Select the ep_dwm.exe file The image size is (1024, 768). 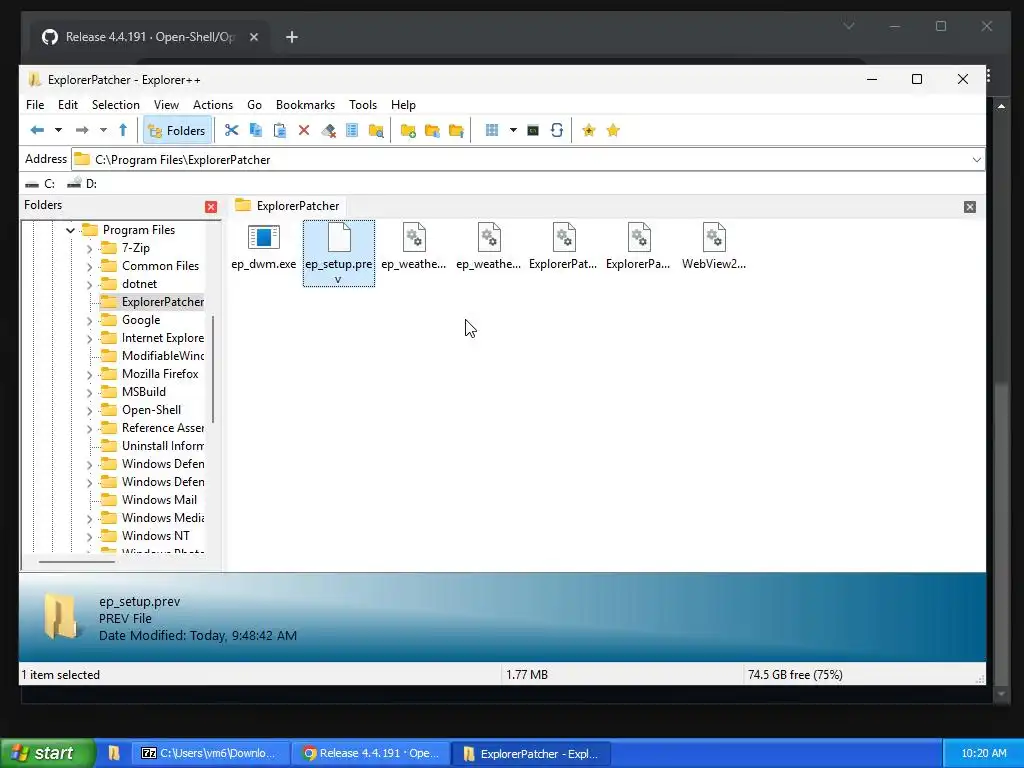pyautogui.click(x=264, y=247)
